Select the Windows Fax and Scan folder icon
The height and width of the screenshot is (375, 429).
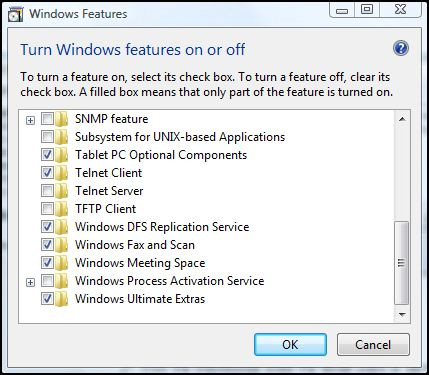[62, 245]
